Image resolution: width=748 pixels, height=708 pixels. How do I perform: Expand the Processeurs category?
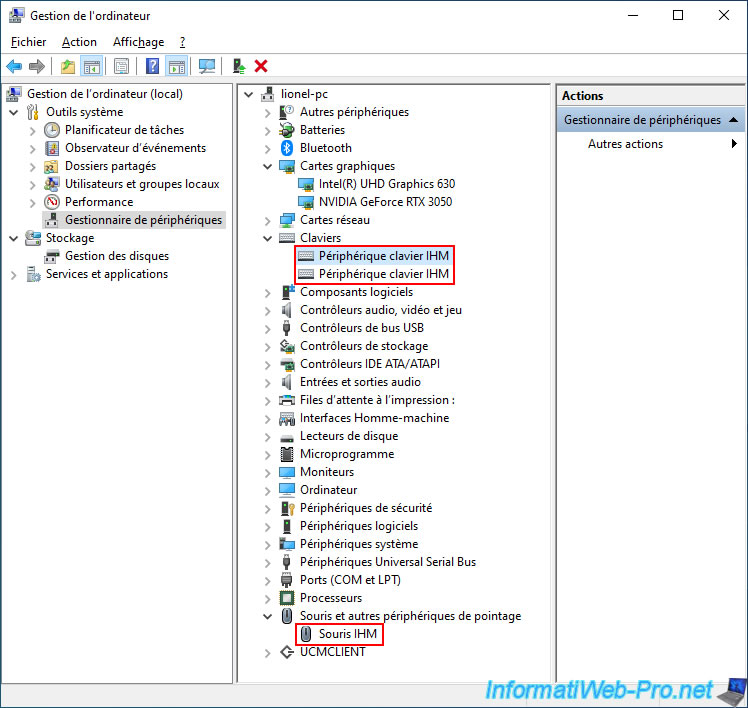point(267,598)
